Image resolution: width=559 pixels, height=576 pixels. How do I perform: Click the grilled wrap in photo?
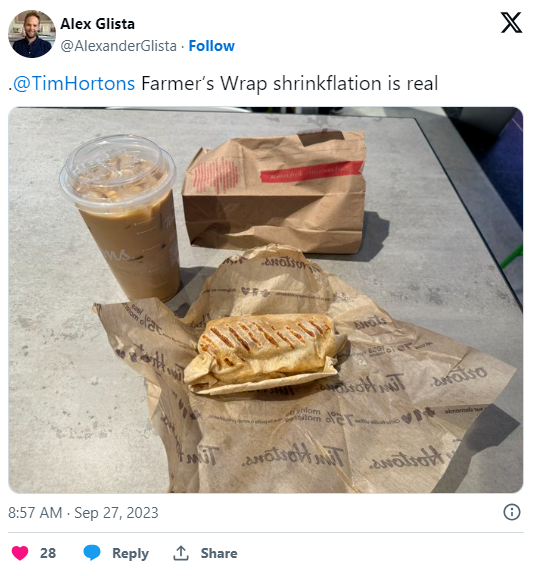[x=264, y=353]
